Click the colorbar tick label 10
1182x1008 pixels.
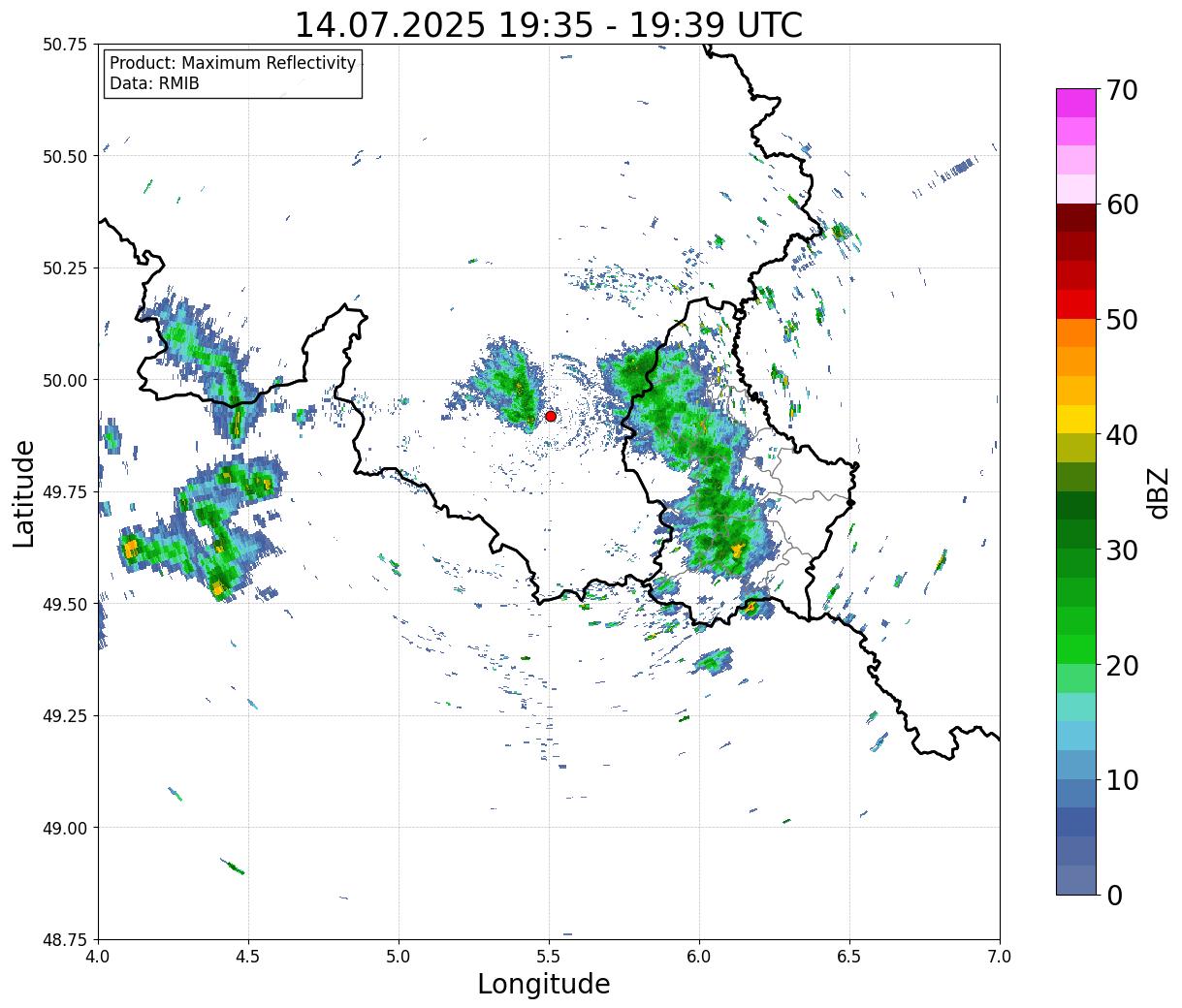(x=1122, y=779)
